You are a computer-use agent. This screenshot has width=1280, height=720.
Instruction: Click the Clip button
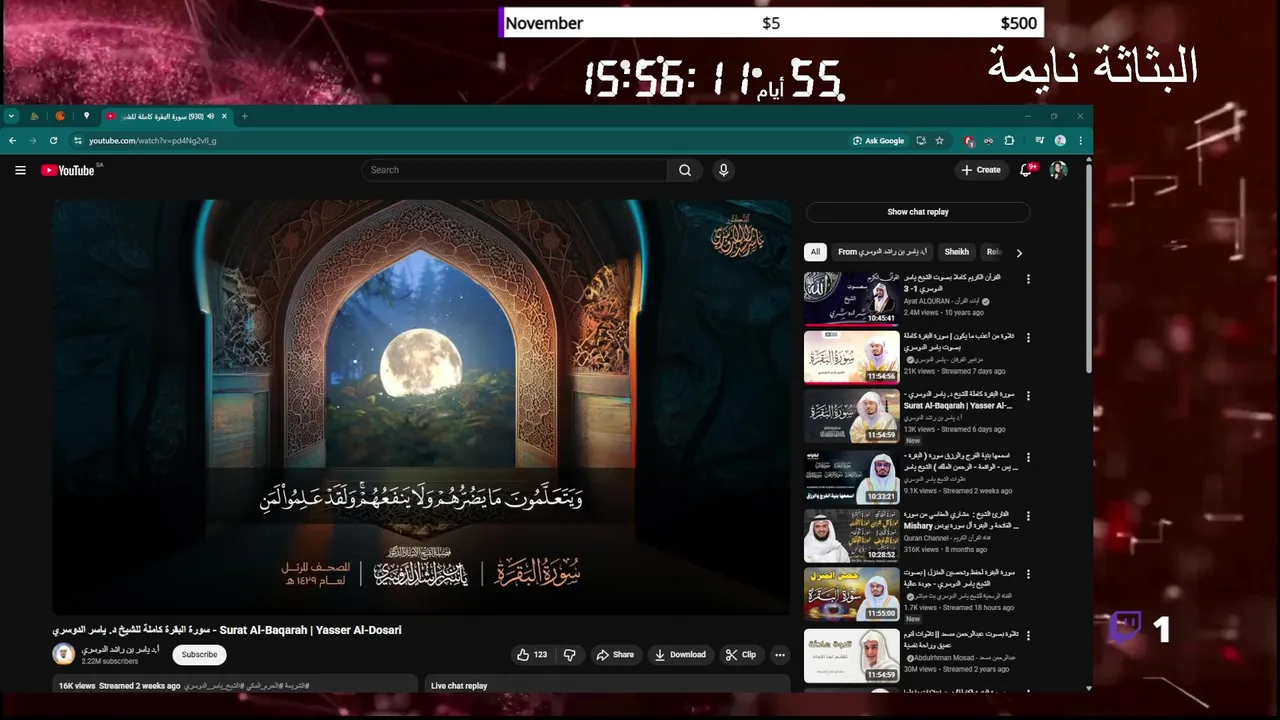[740, 655]
